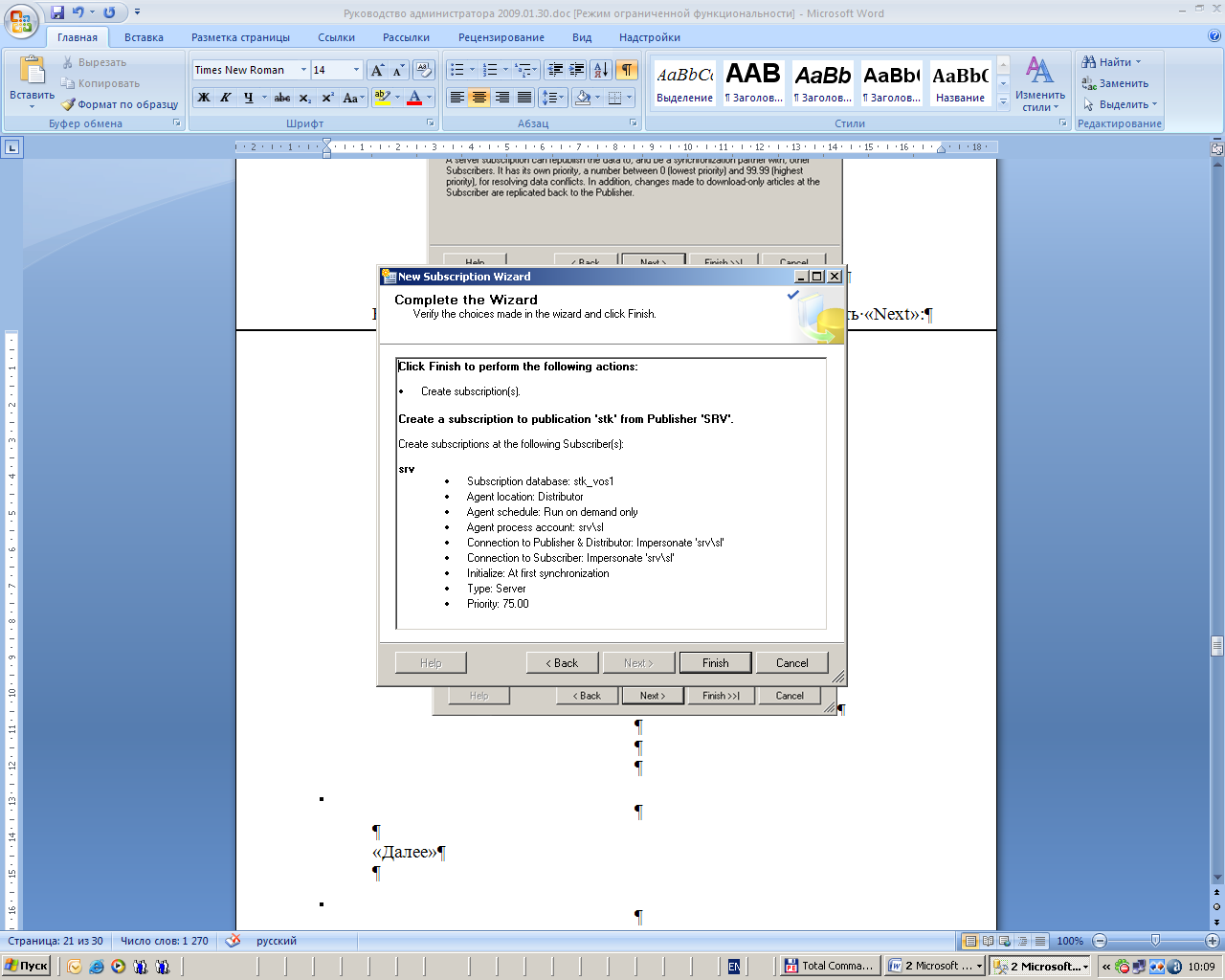The width and height of the screenshot is (1225, 980).
Task: Copy selection with Копировать
Action: point(100,83)
